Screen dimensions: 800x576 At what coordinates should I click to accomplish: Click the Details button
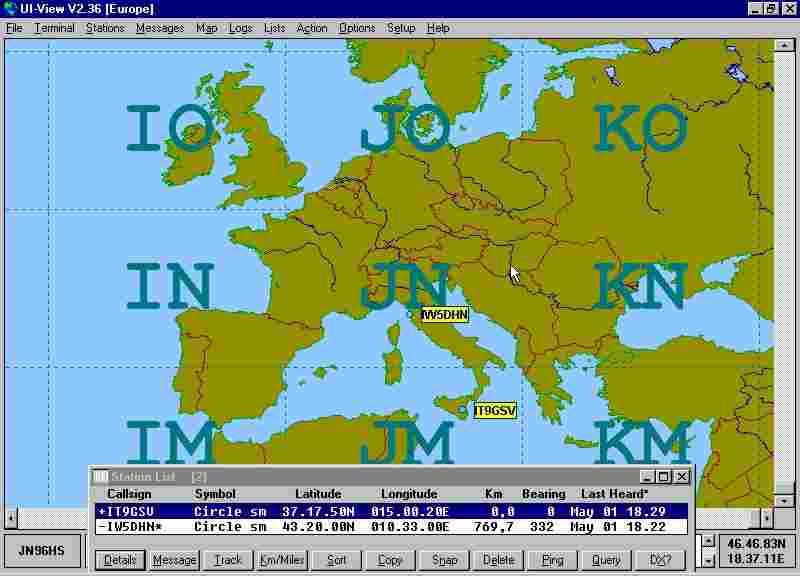pyautogui.click(x=120, y=560)
